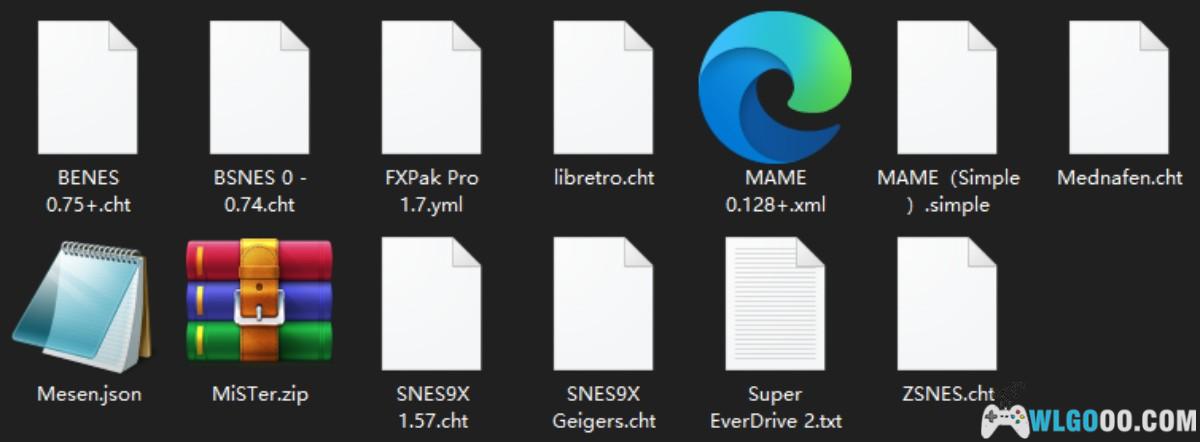Viewport: 1200px width, 442px height.
Task: Click the file name Mednafen.cht
Action: pyautogui.click(x=1120, y=178)
